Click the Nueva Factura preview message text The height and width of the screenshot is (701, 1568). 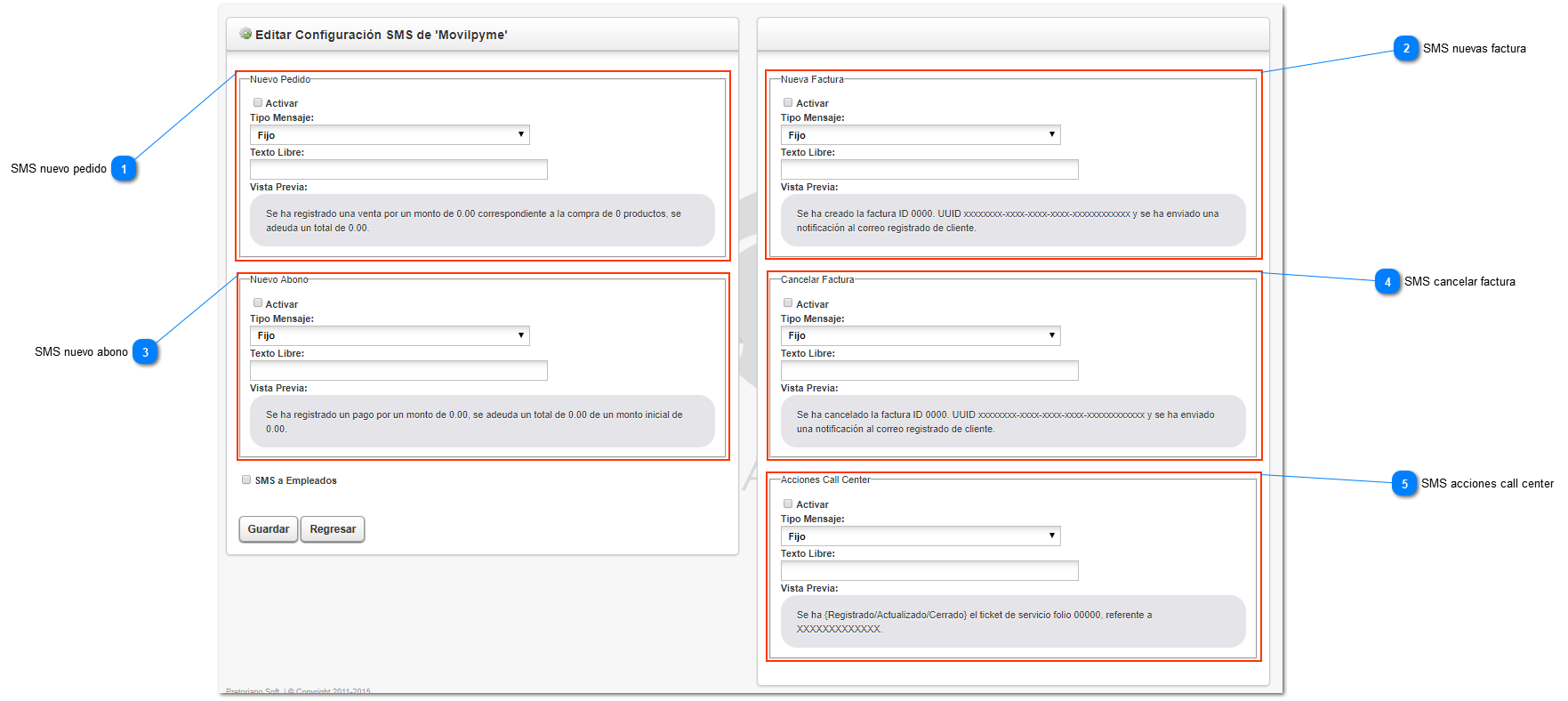click(x=1008, y=221)
